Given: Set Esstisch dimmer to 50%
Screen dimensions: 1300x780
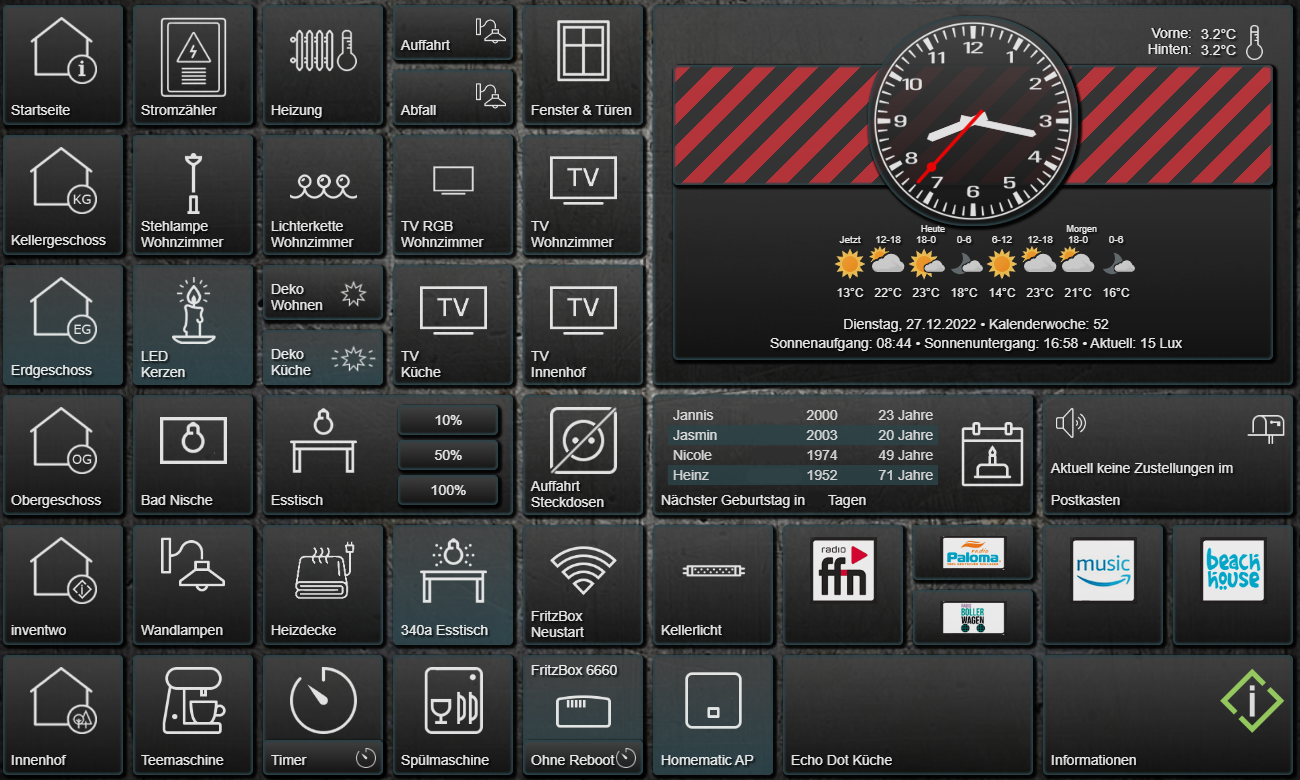Looking at the screenshot, I should [x=448, y=455].
